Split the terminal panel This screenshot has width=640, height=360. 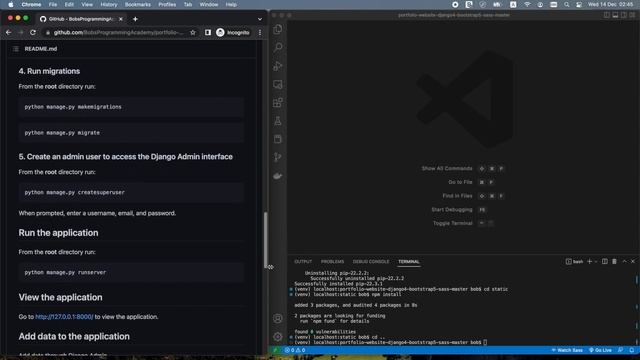pyautogui.click(x=604, y=261)
